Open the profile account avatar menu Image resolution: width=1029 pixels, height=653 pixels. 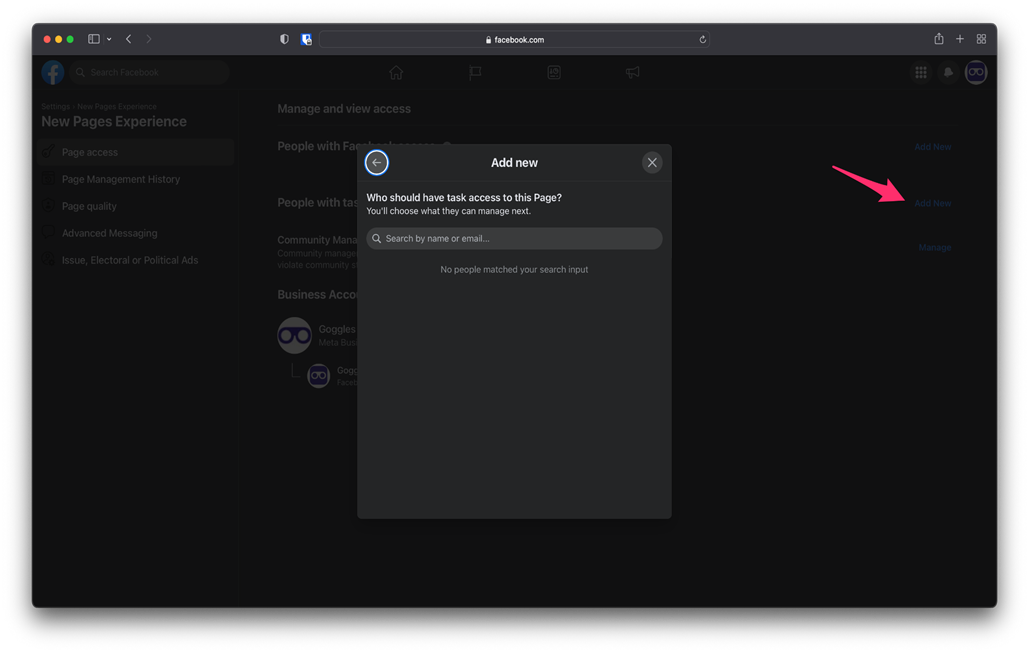[976, 73]
